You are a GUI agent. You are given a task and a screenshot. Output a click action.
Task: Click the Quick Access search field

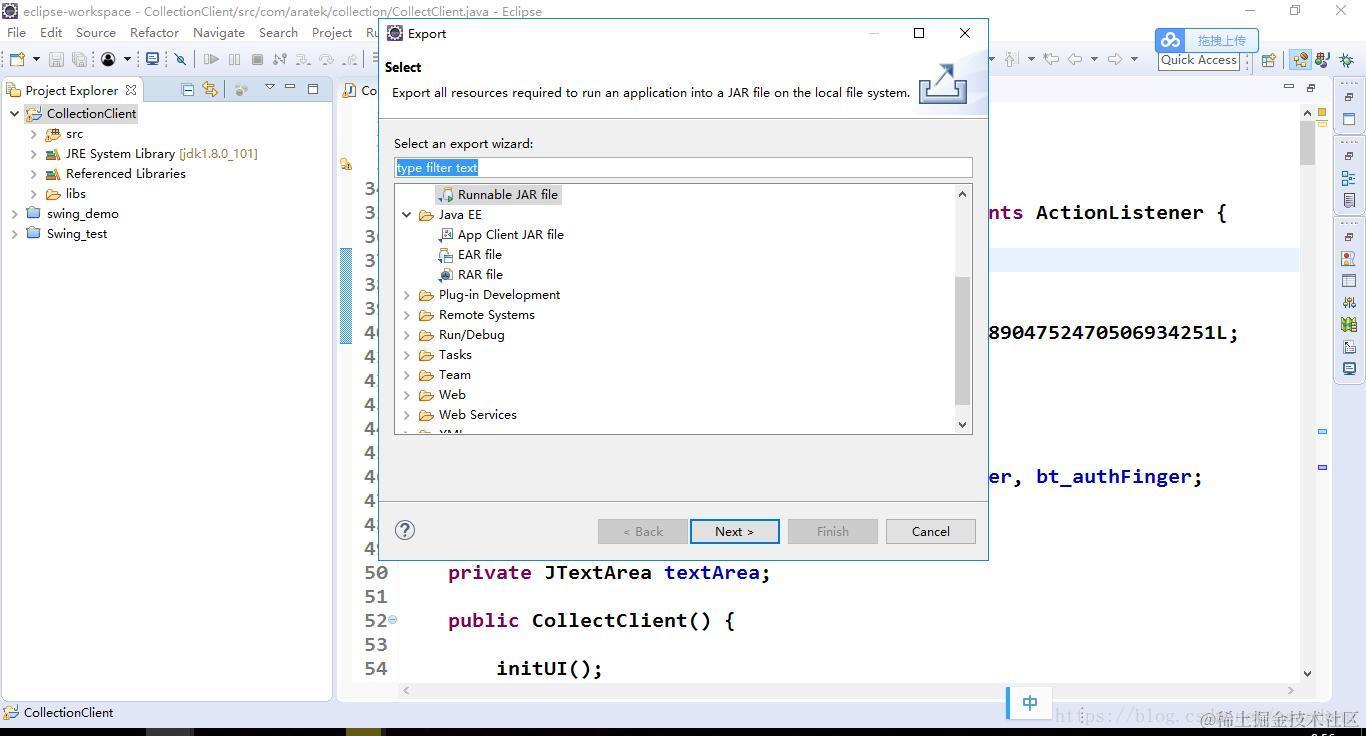(x=1199, y=60)
